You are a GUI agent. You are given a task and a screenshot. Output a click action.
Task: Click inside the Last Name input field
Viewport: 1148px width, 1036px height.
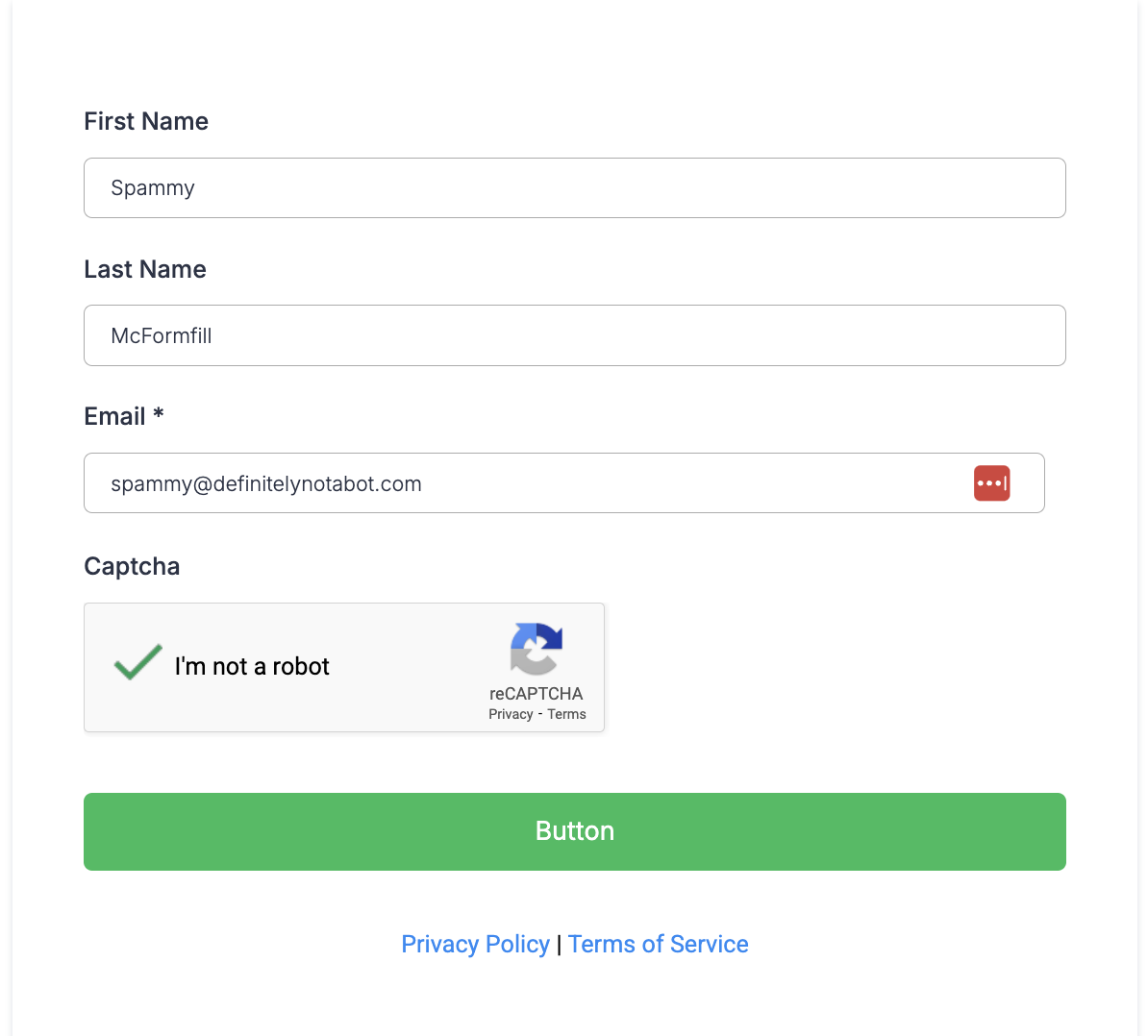(x=574, y=334)
